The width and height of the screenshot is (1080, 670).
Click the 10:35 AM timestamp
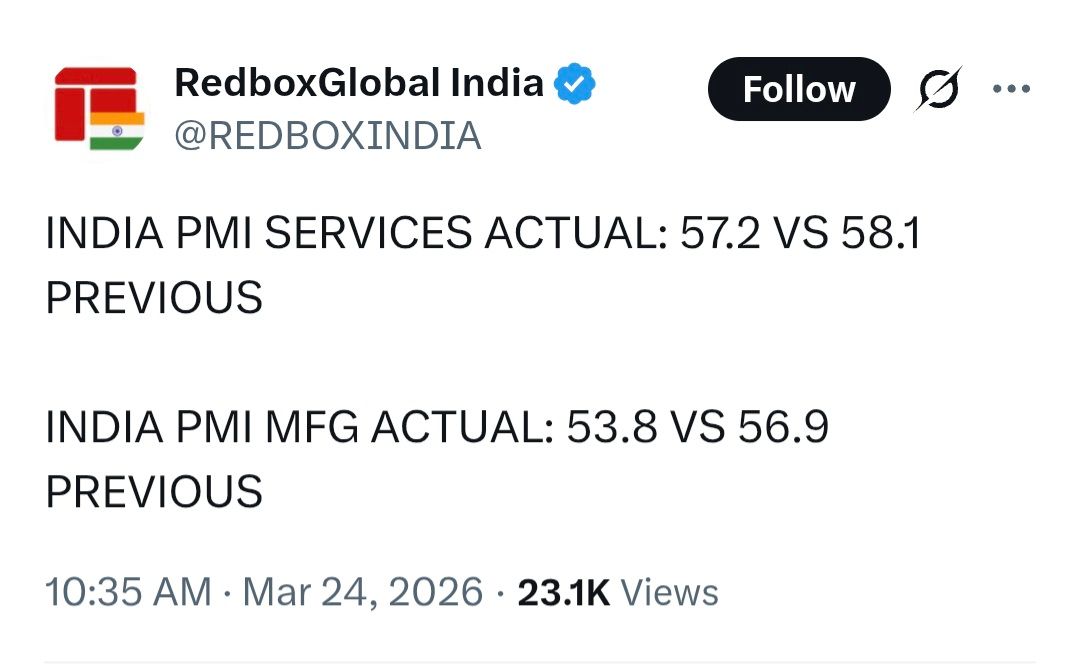(x=129, y=592)
